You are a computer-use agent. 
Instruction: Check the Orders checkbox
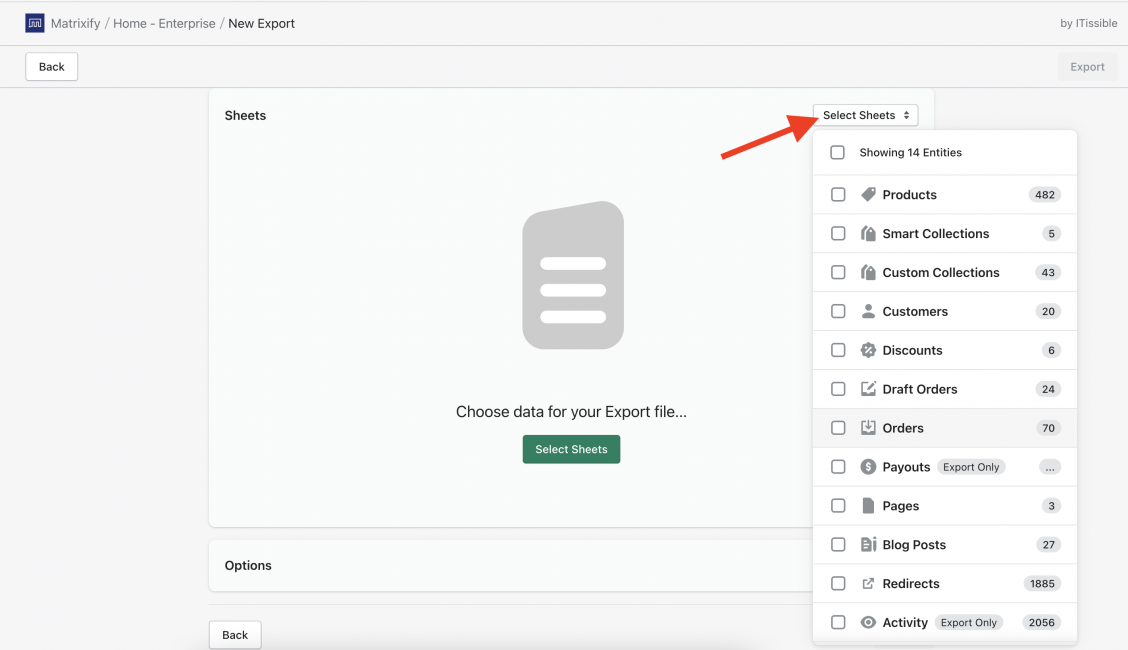(838, 427)
